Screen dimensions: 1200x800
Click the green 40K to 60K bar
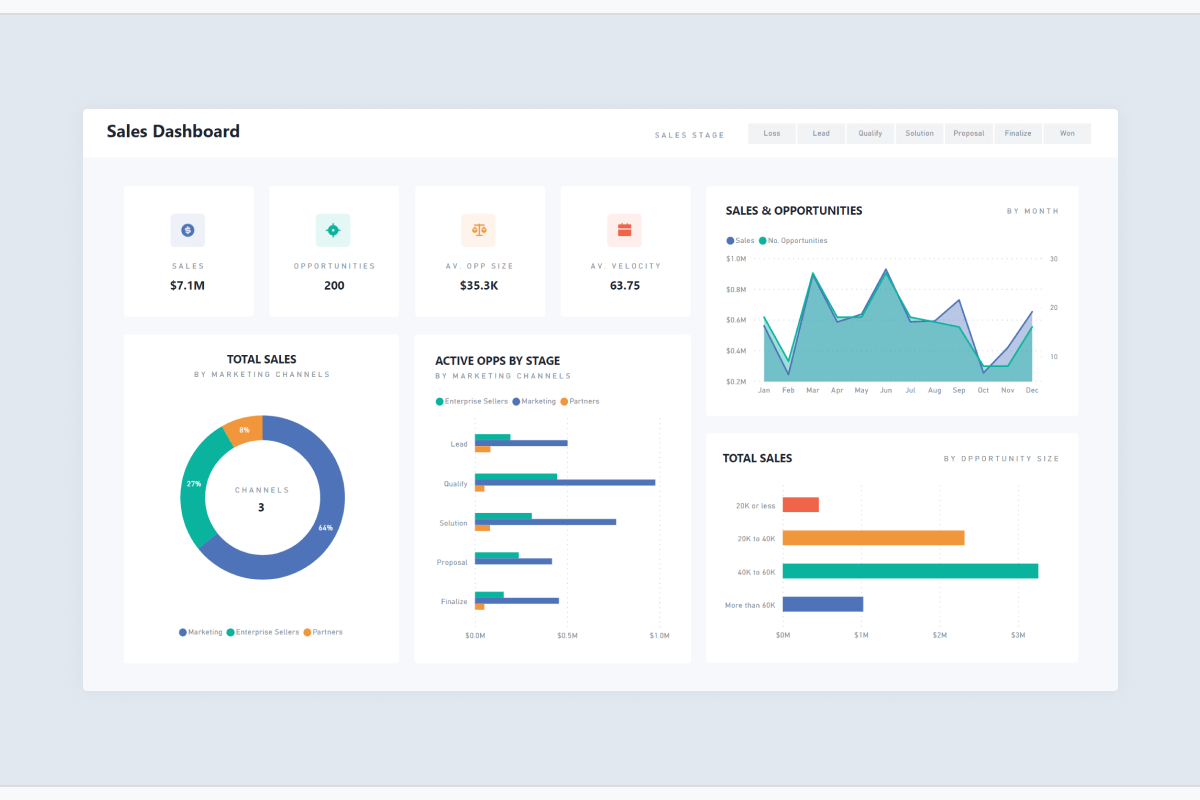click(x=911, y=571)
